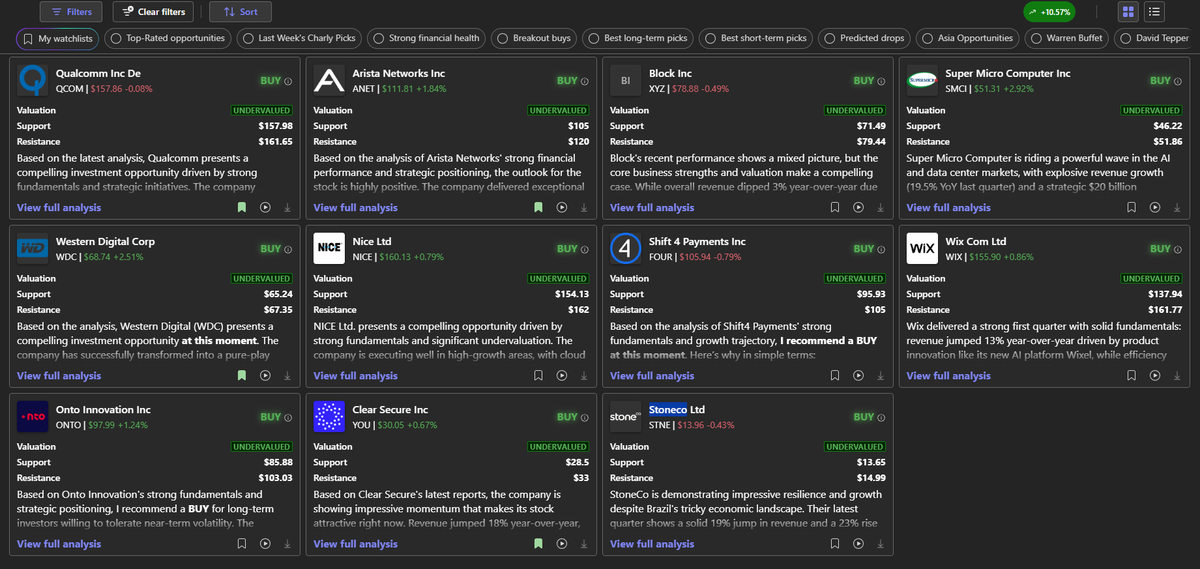Select Top-Rated opportunities filter
1200x569 pixels.
pyautogui.click(x=166, y=38)
